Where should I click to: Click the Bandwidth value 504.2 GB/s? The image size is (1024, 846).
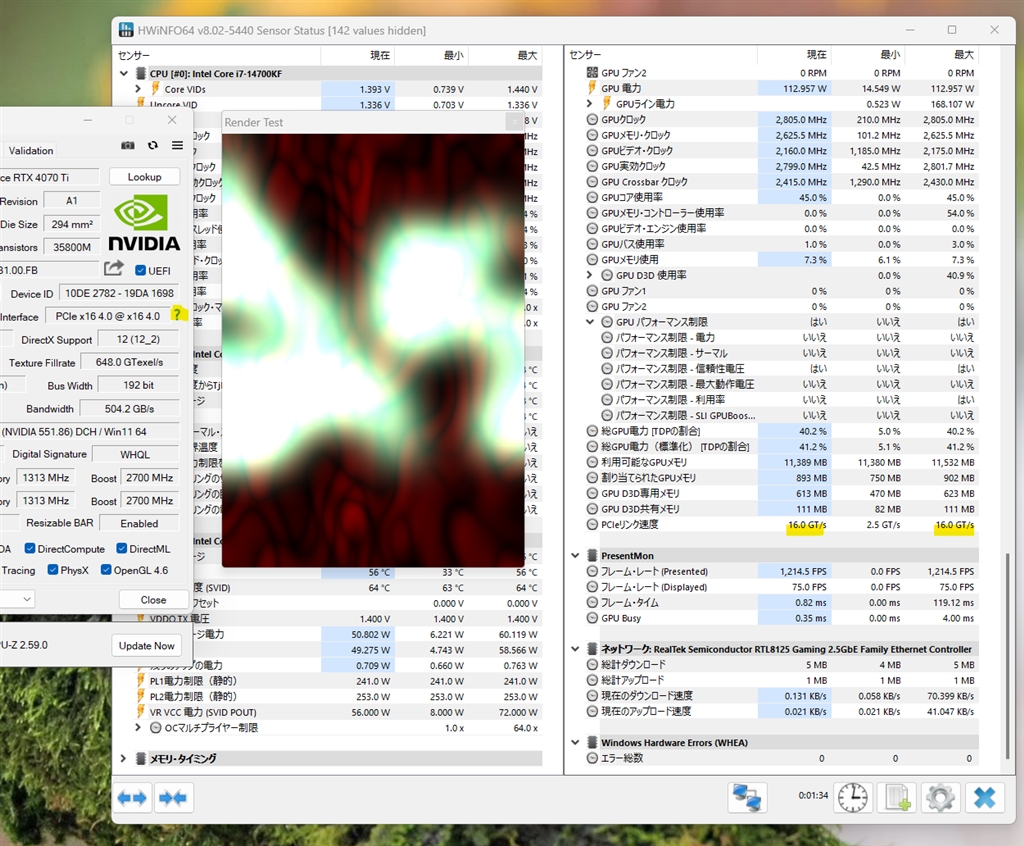[129, 409]
